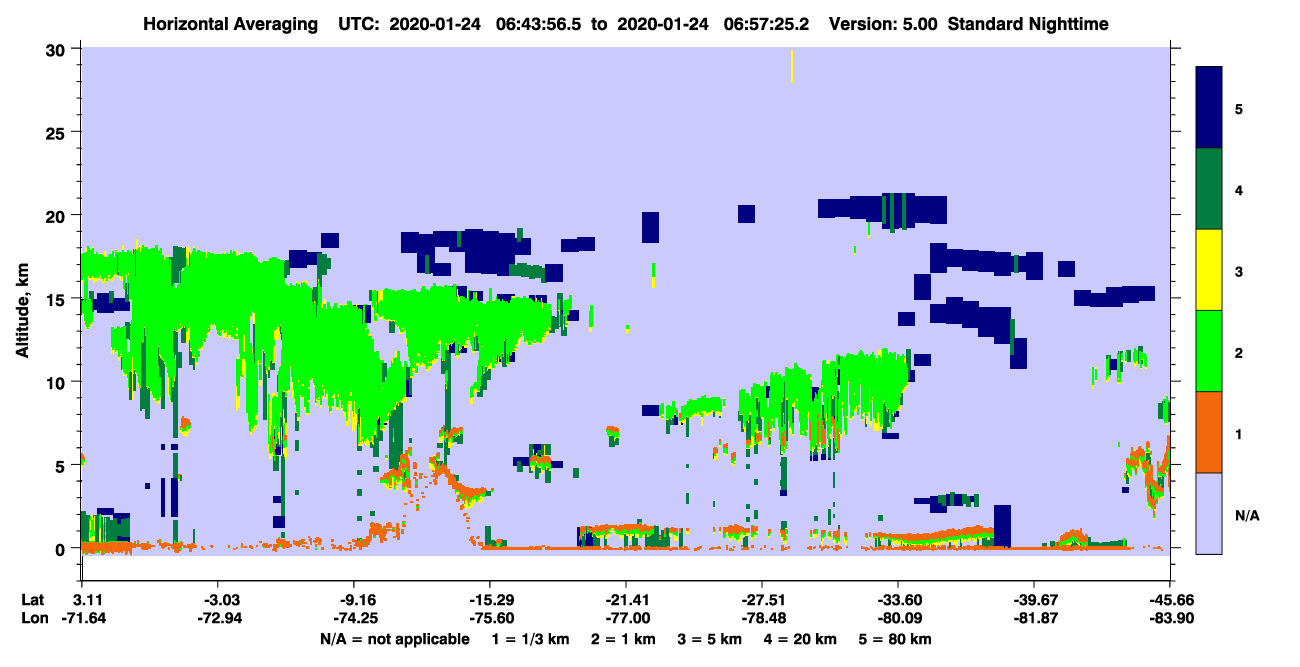
Task: Click the '2 = 1 km' legend entry
Action: [625, 639]
